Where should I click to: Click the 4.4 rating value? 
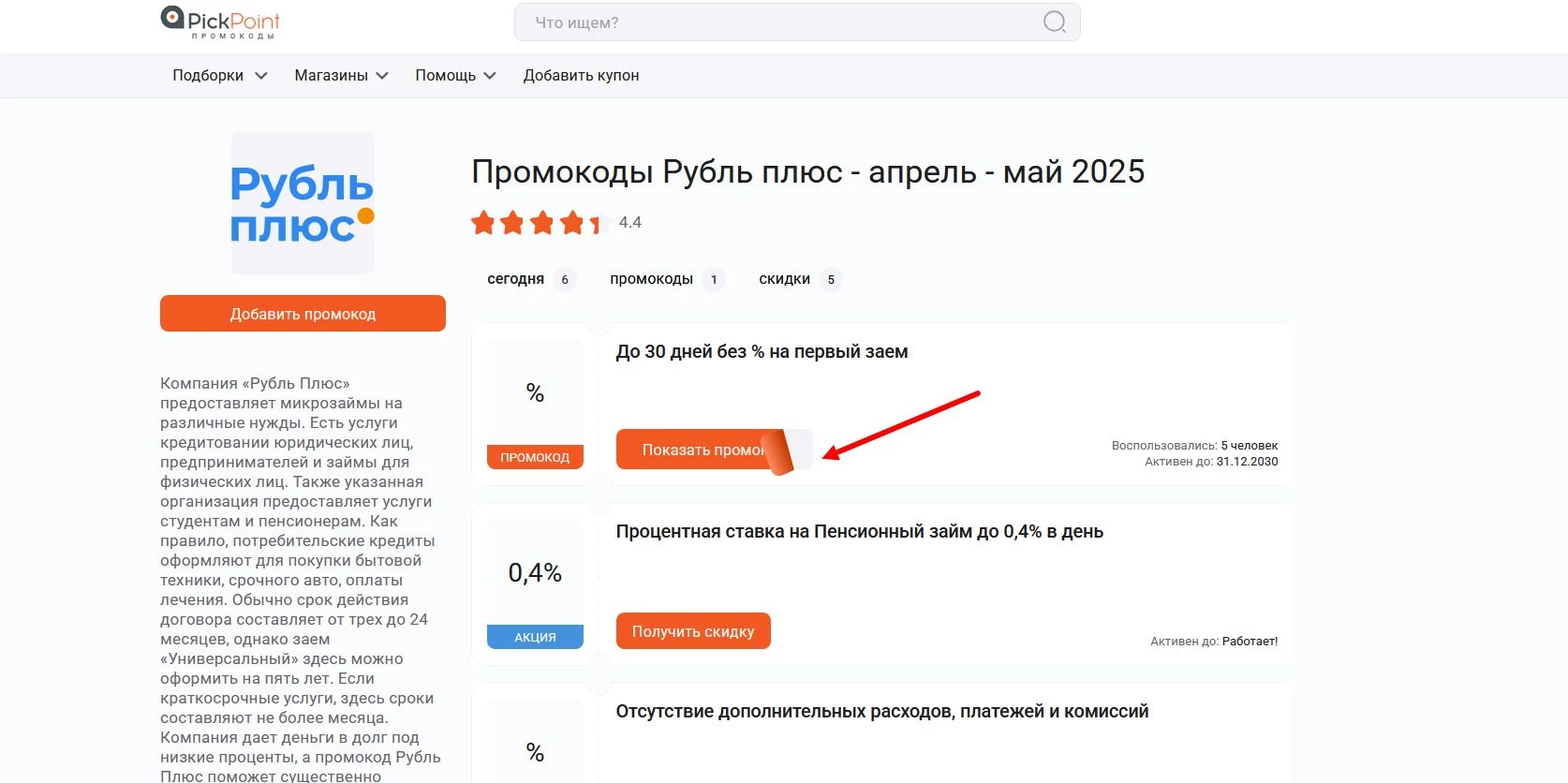(630, 223)
